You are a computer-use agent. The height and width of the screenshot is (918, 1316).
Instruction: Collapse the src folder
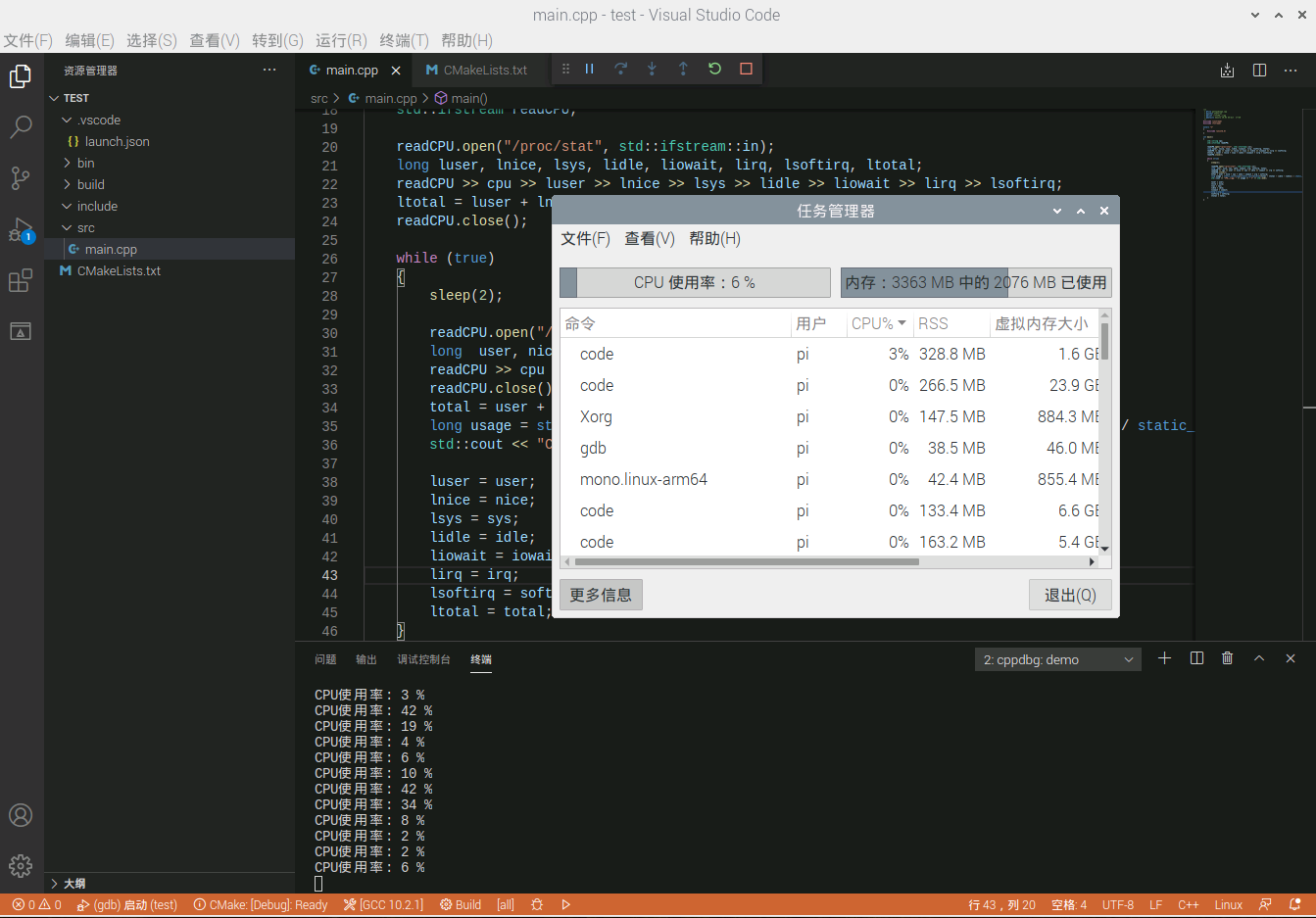coord(67,227)
